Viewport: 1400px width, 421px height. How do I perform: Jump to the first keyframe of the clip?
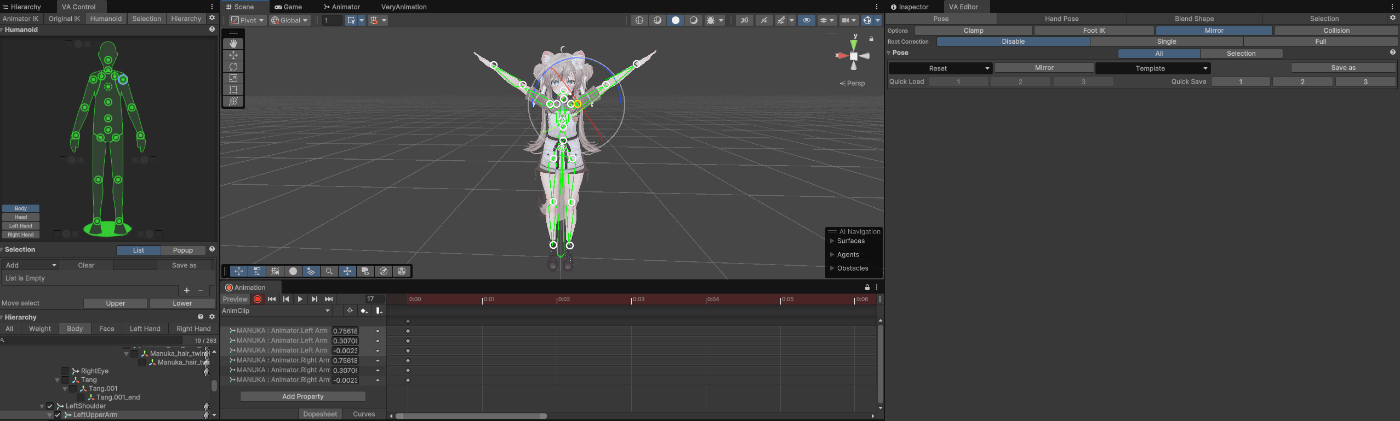point(271,299)
